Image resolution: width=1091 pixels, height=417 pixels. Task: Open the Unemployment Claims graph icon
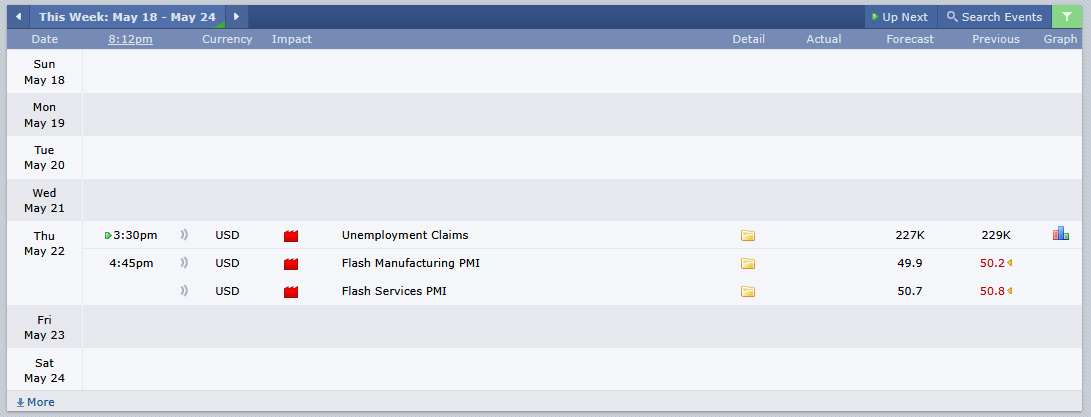point(1060,234)
